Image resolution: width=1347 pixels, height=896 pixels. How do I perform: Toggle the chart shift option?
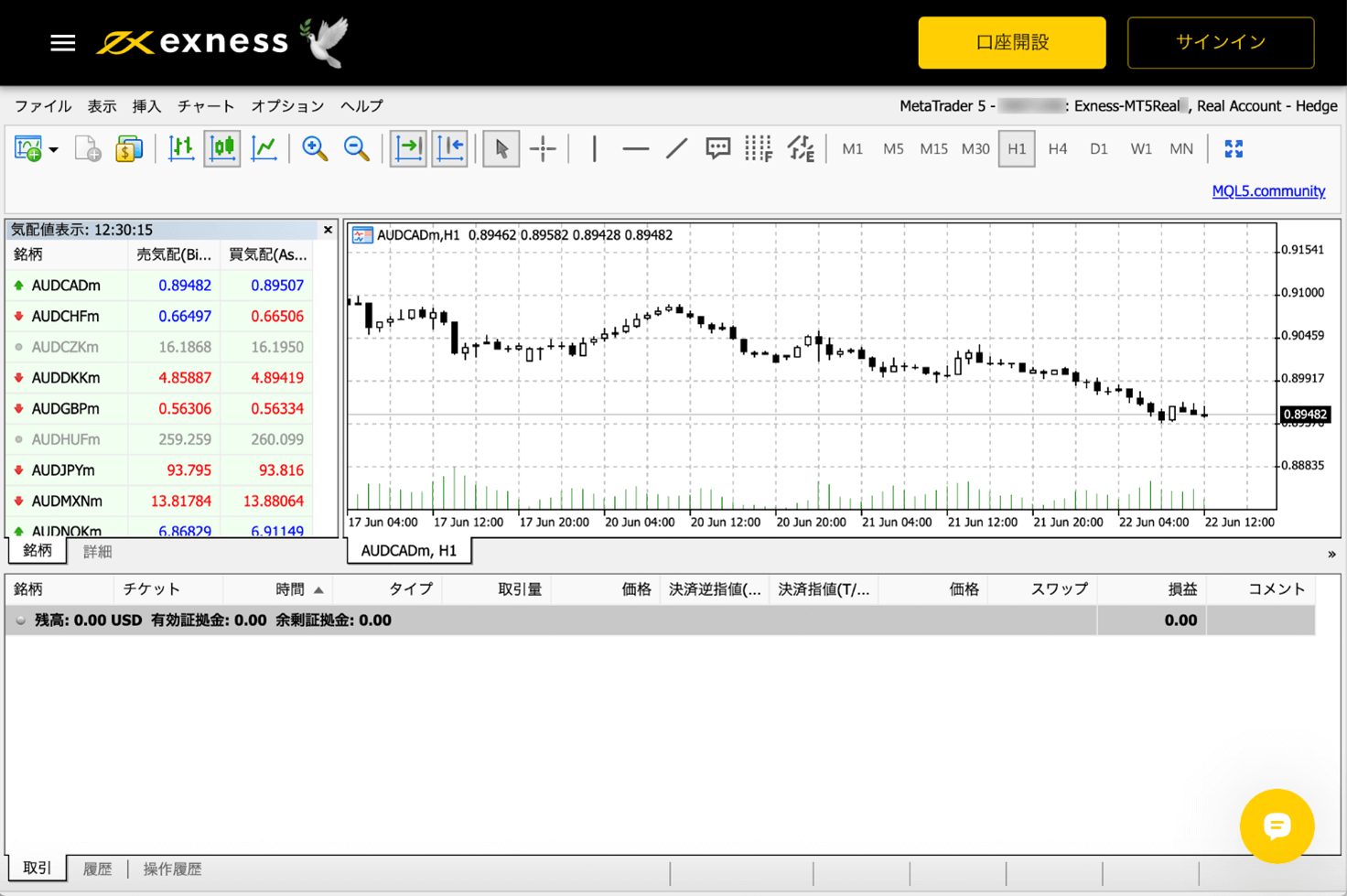449,148
